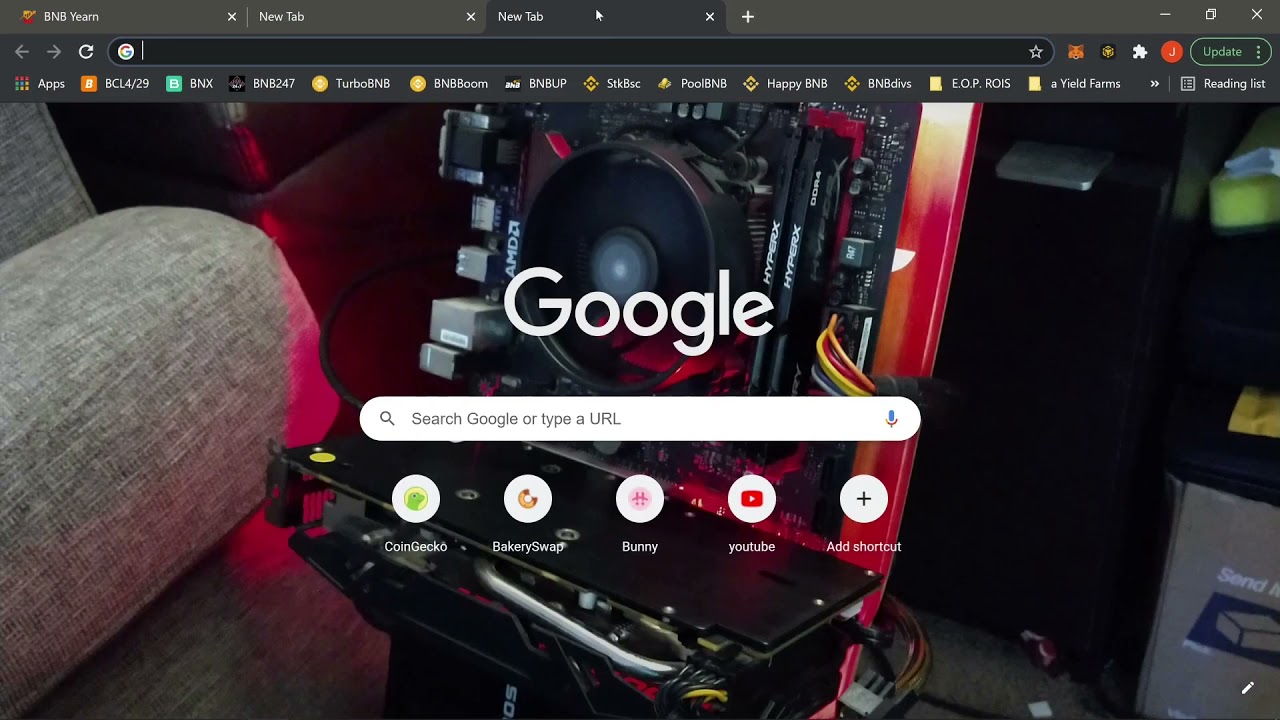Click the Forward navigation arrow
This screenshot has height=720, width=1280.
click(54, 52)
